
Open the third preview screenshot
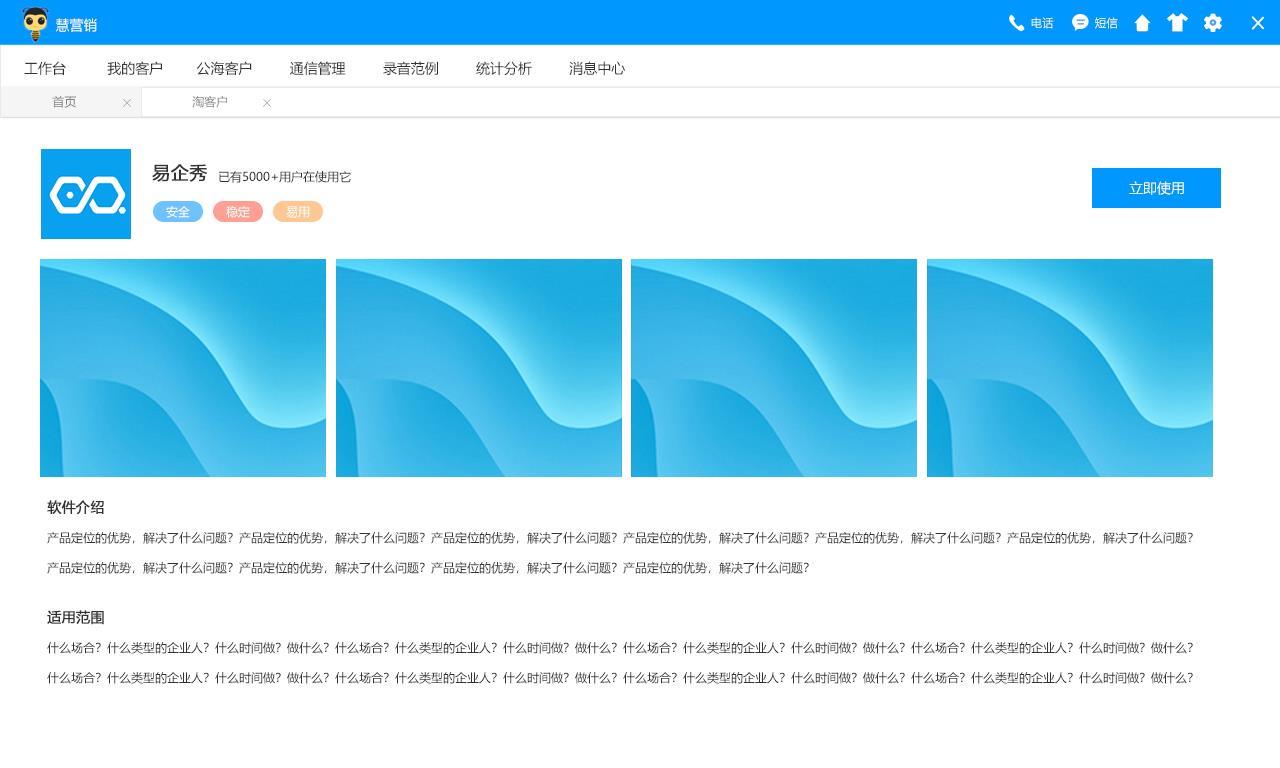774,368
